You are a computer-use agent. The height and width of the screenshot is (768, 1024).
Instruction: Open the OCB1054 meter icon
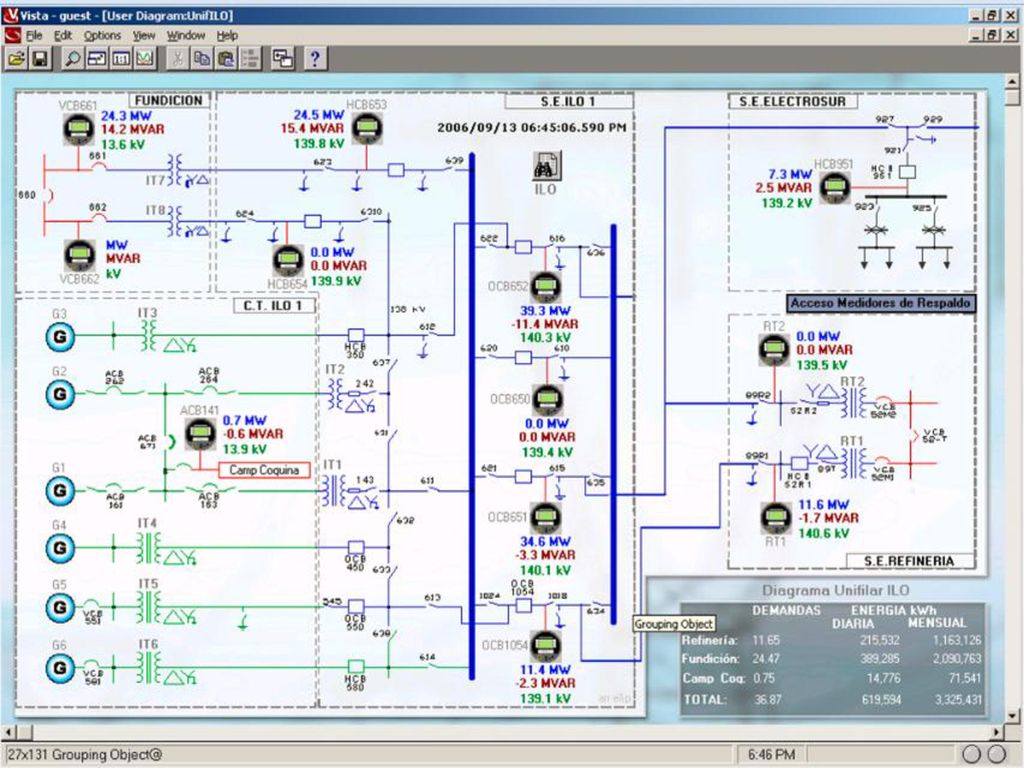click(x=545, y=647)
